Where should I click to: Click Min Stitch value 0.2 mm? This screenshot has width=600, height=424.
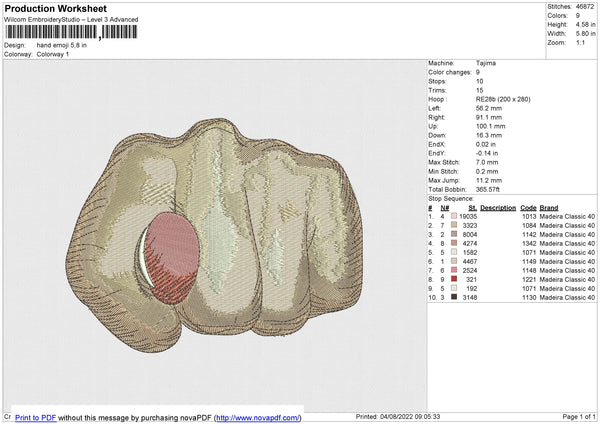click(x=487, y=171)
